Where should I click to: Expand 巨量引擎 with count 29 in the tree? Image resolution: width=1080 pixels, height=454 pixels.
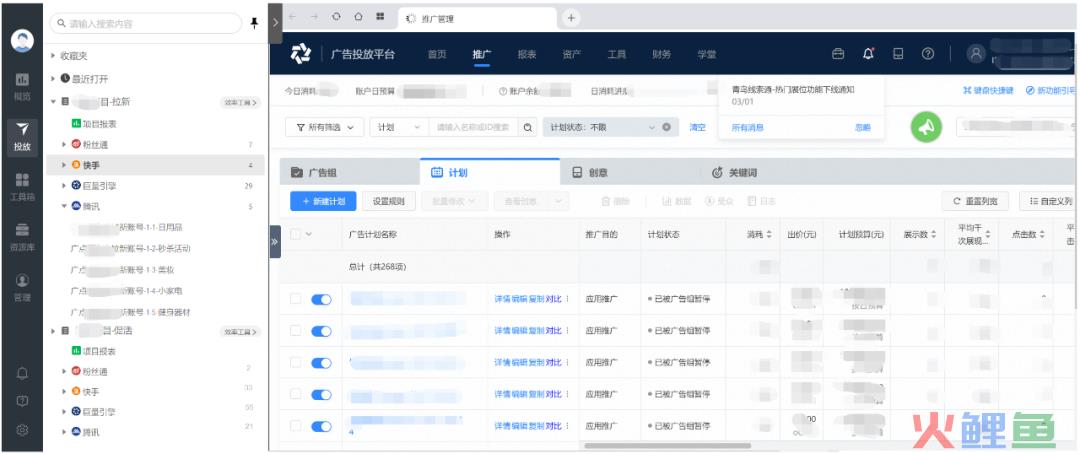(x=64, y=185)
